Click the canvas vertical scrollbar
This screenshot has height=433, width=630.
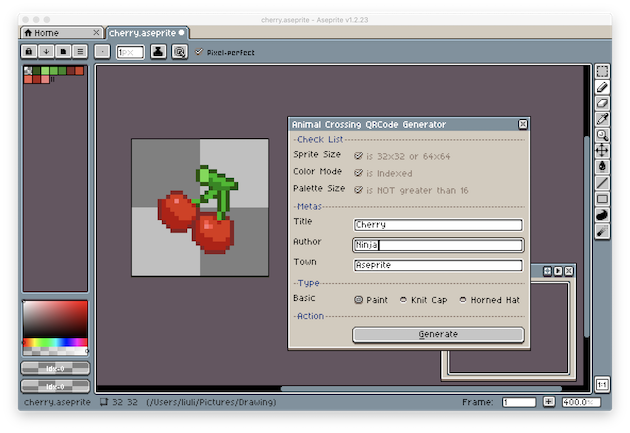587,237
